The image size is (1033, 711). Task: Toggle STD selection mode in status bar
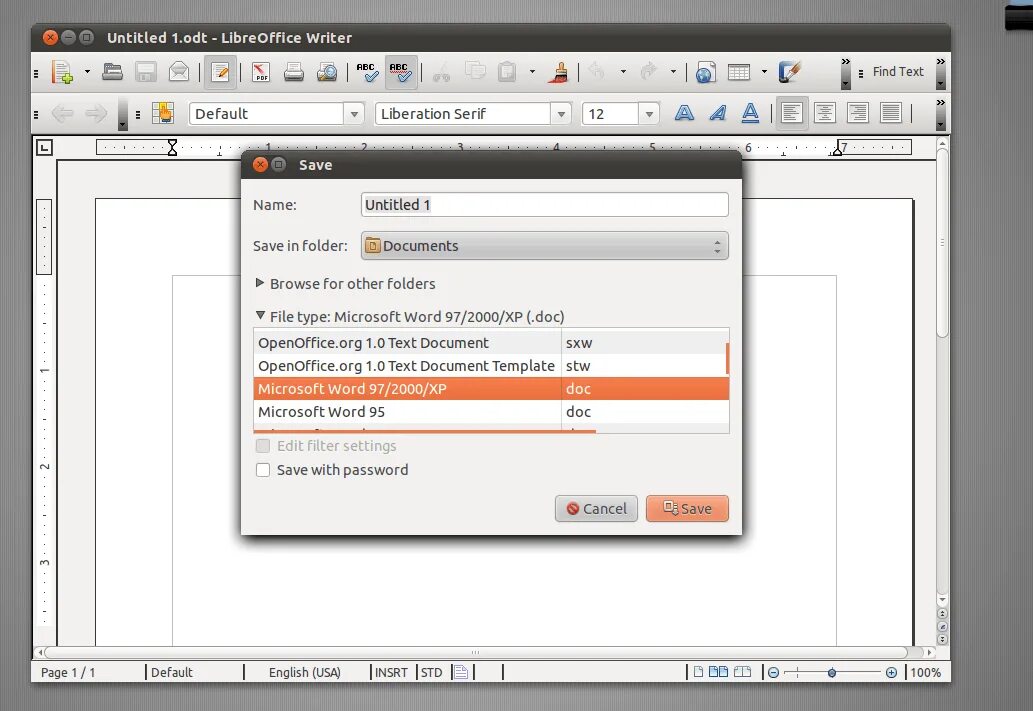432,672
